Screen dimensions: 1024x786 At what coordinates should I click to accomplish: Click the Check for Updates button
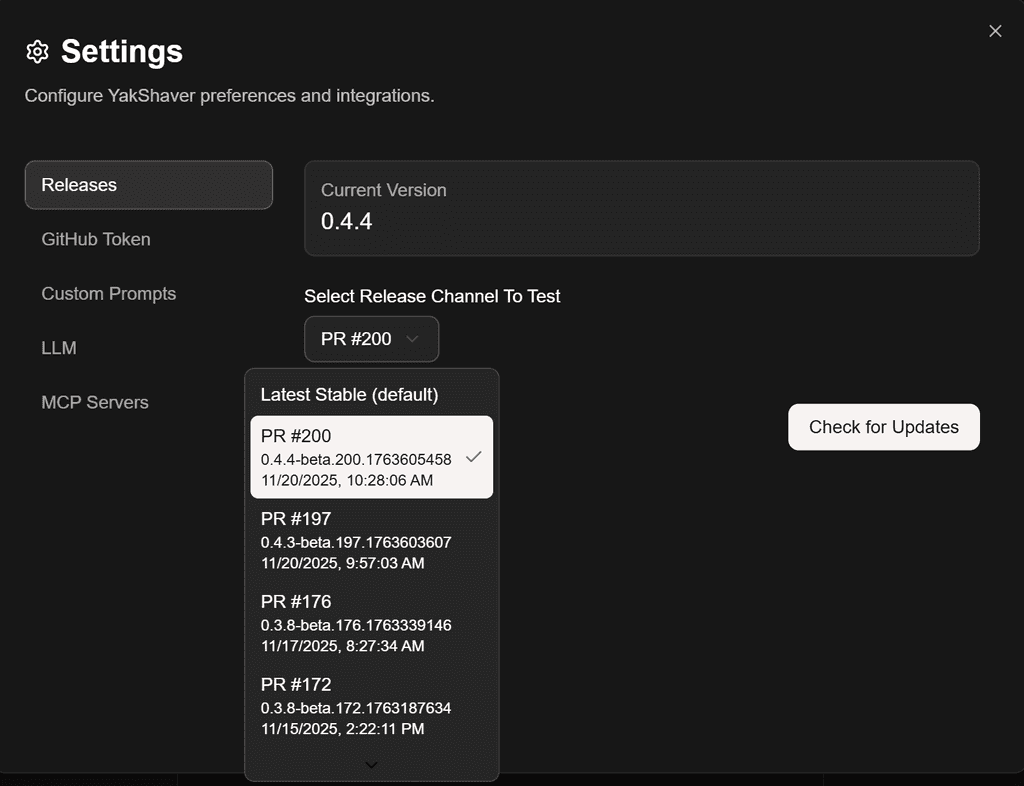(883, 427)
